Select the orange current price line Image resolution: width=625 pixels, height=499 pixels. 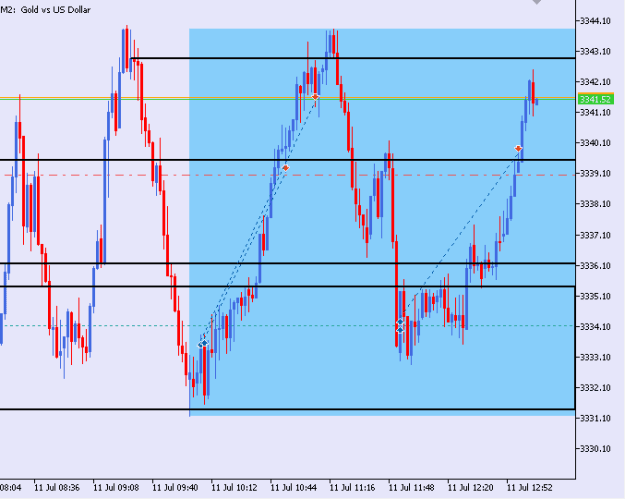pos(288,98)
